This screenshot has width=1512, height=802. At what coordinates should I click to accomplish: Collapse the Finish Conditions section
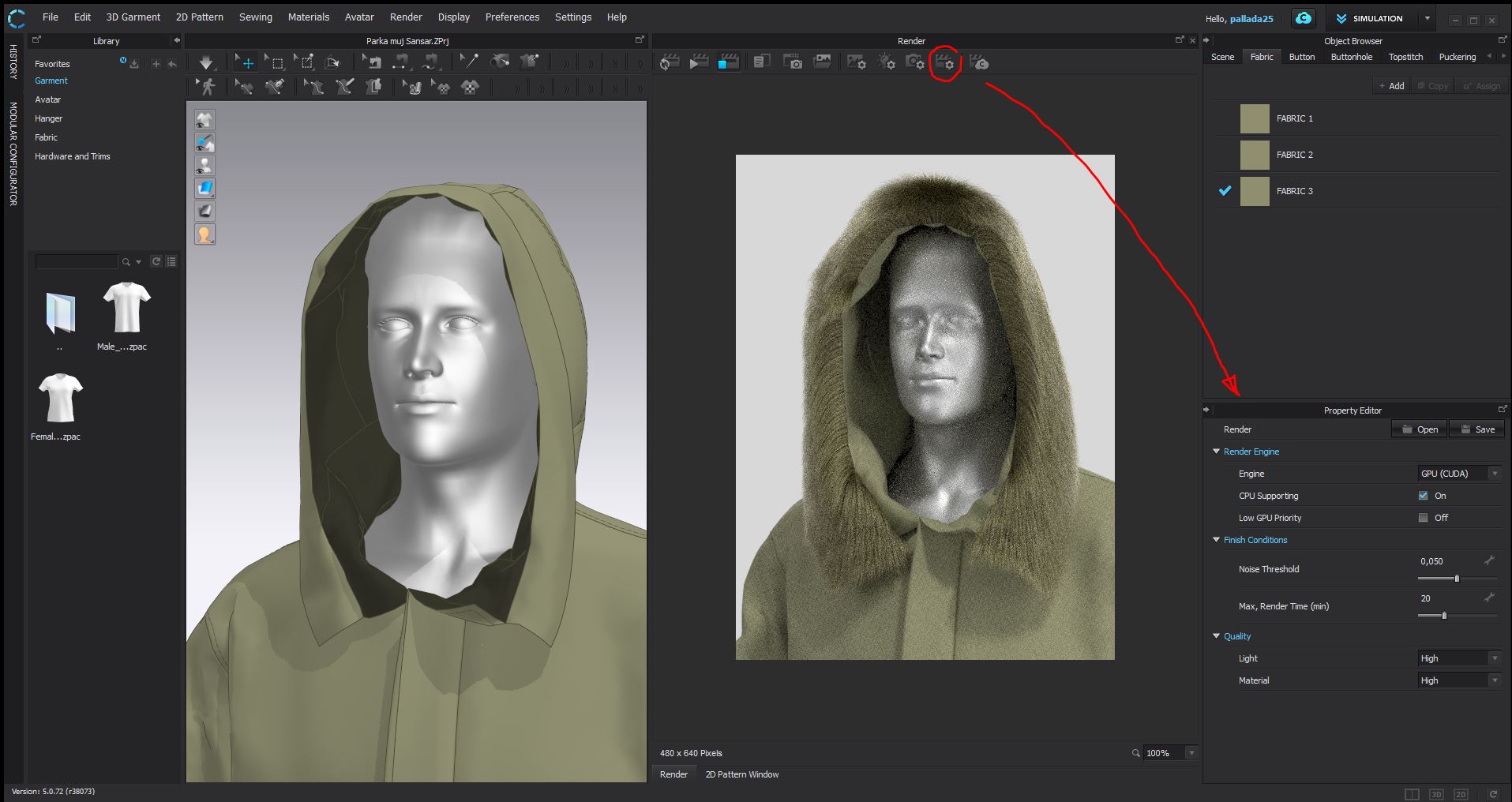point(1216,540)
